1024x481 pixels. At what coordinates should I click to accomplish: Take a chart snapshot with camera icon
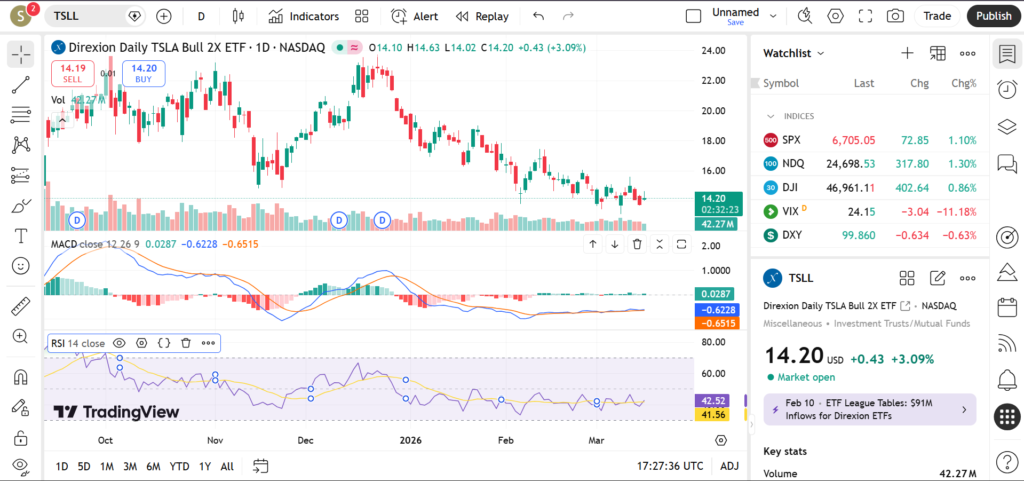click(x=895, y=16)
